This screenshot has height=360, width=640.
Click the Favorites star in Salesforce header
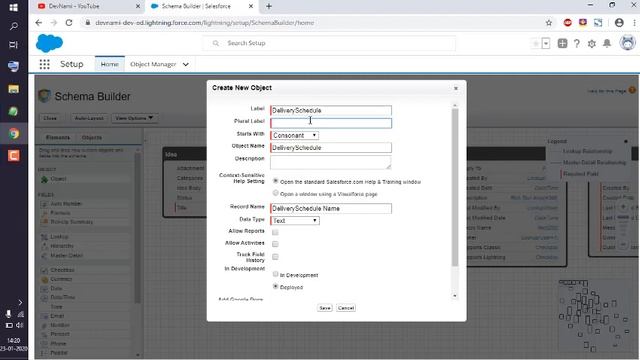pyautogui.click(x=536, y=43)
